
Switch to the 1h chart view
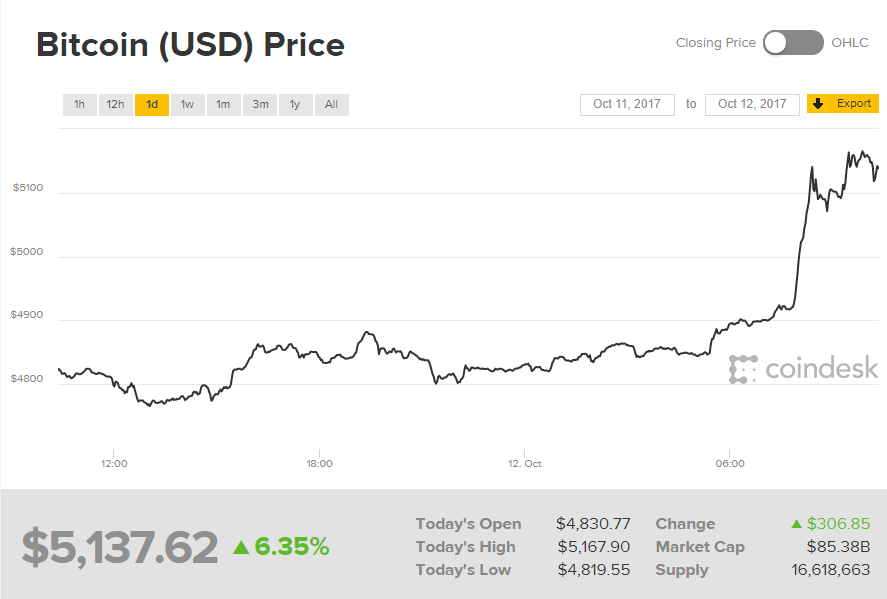click(79, 104)
